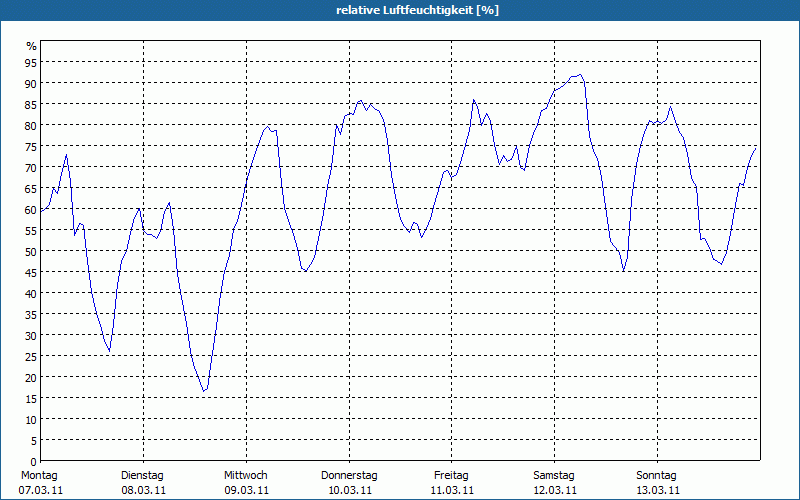Click the 75 value on the y-axis
This screenshot has height=500, width=800.
tap(31, 146)
